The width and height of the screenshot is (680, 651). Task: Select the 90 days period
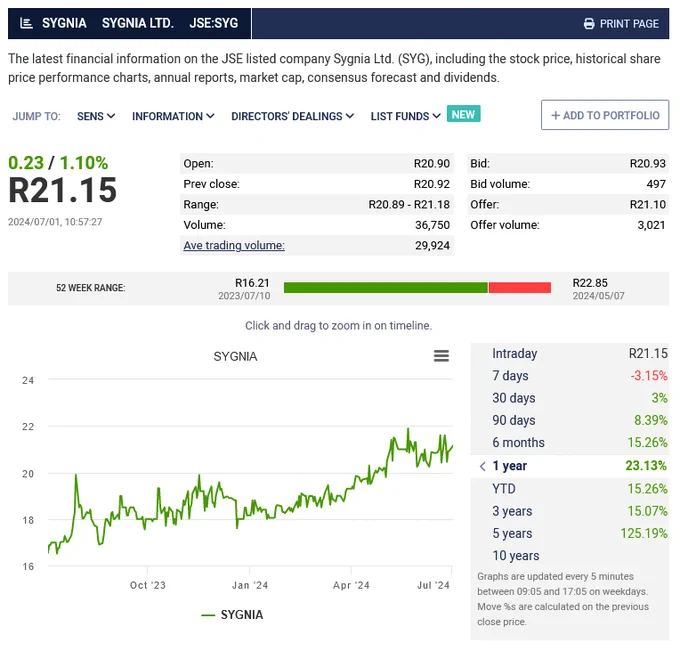569,420
